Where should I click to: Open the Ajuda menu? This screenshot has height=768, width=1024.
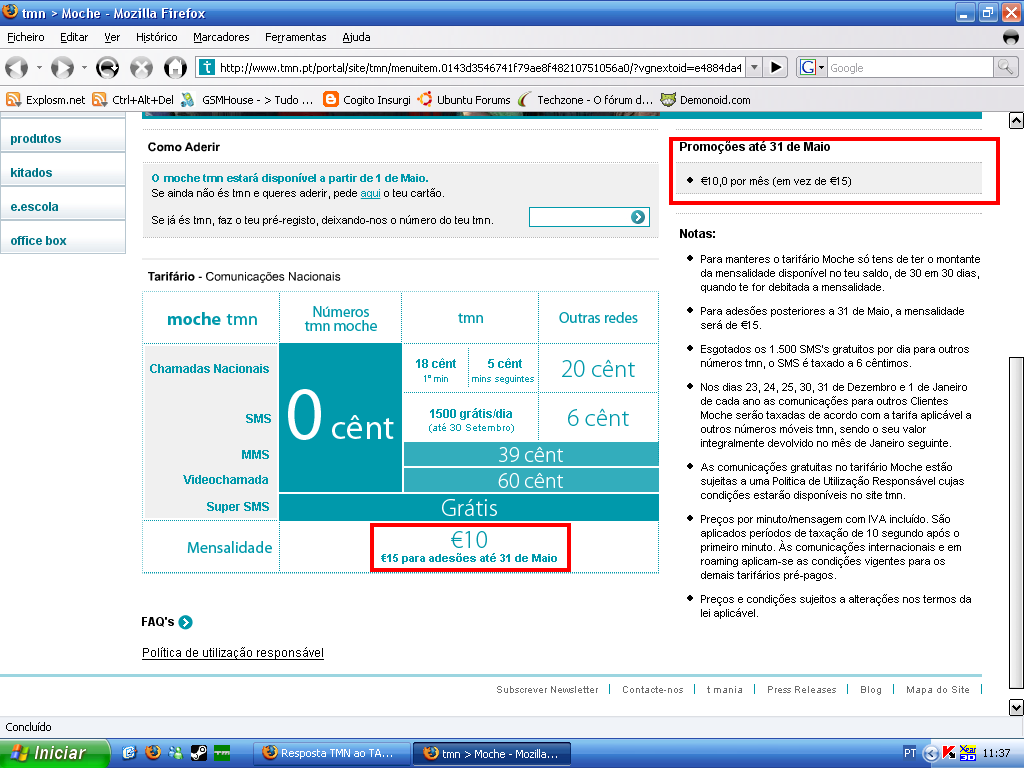(x=357, y=37)
